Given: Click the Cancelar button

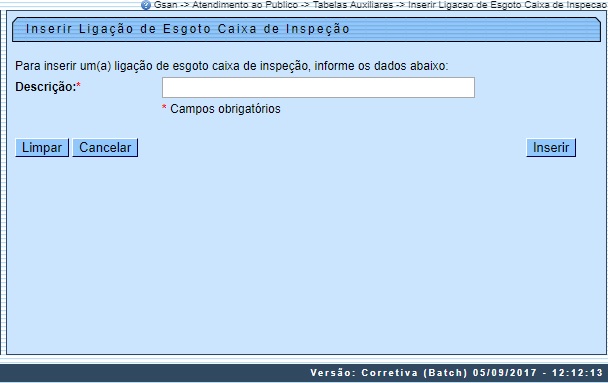Looking at the screenshot, I should click(105, 148).
